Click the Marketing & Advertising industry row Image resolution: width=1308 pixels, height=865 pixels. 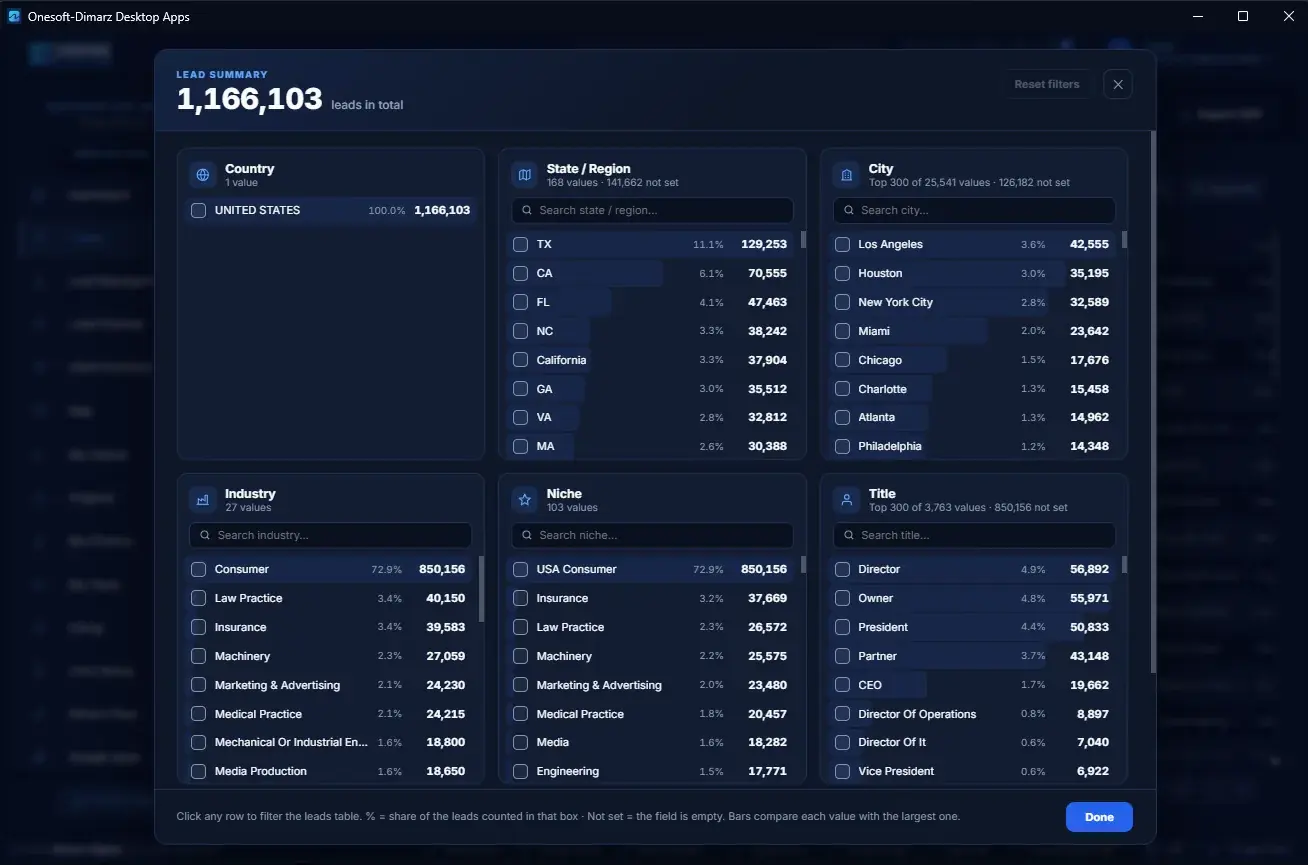click(x=330, y=685)
